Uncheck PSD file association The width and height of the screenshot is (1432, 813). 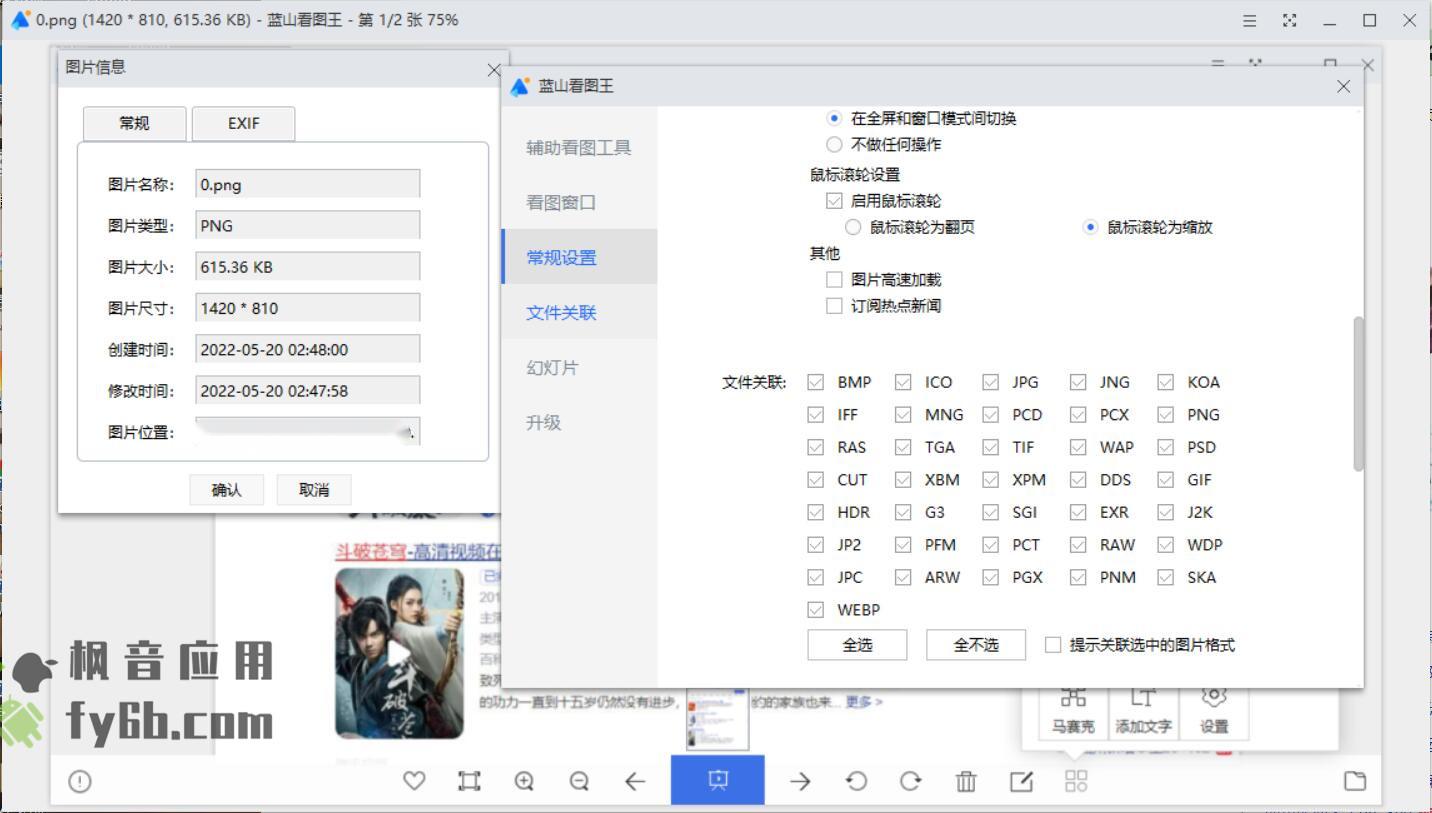pyautogui.click(x=1166, y=447)
